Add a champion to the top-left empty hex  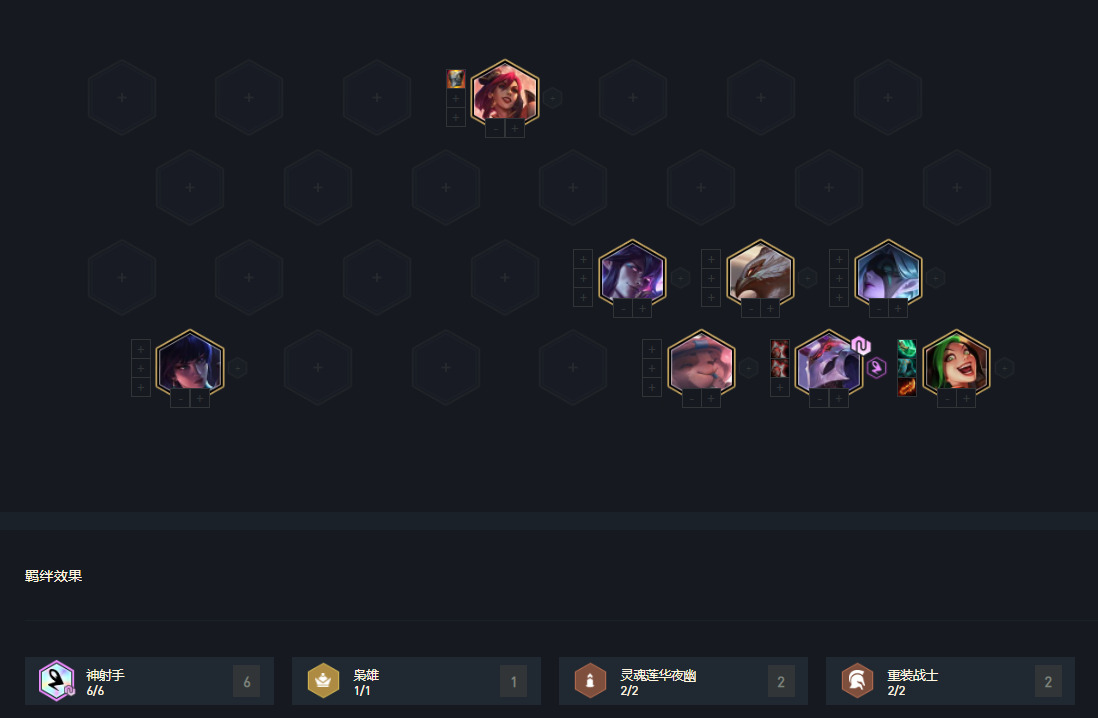click(122, 97)
